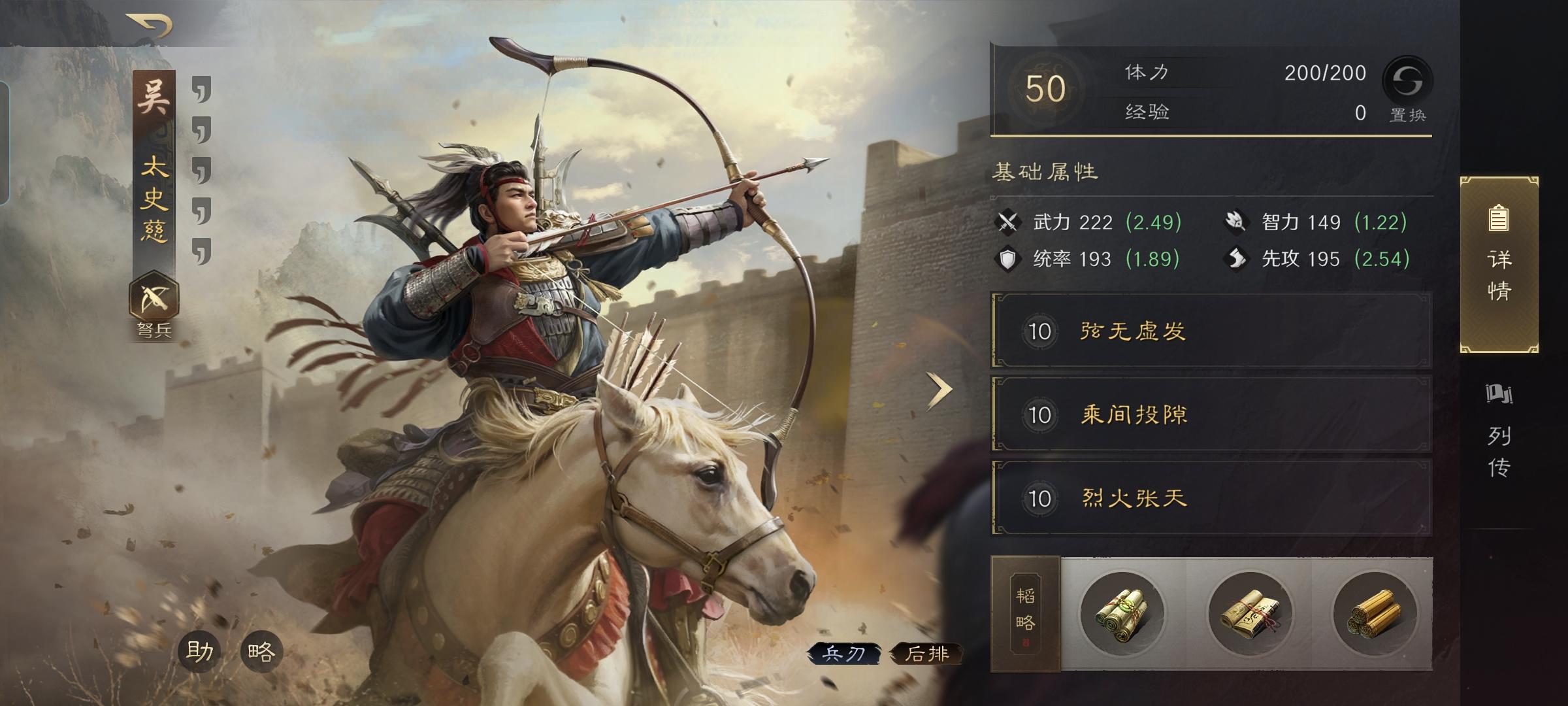The height and width of the screenshot is (706, 1568).
Task: Click the golden back arrow icon
Action: 150,25
